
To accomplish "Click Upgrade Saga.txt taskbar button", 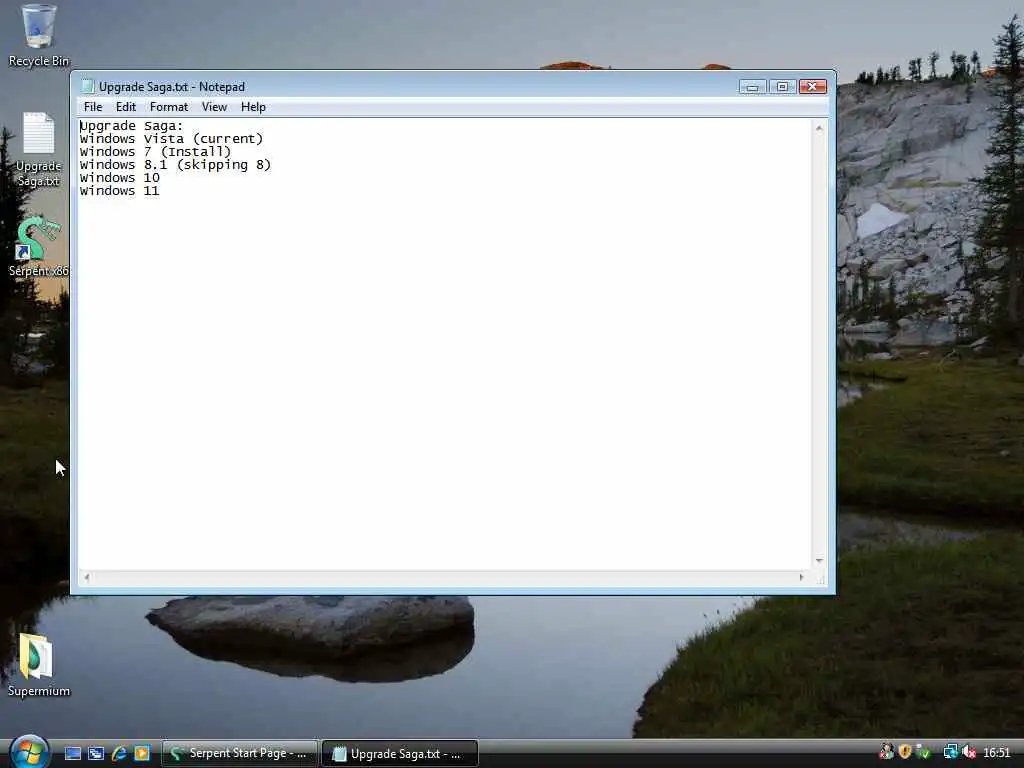I will (x=400, y=754).
